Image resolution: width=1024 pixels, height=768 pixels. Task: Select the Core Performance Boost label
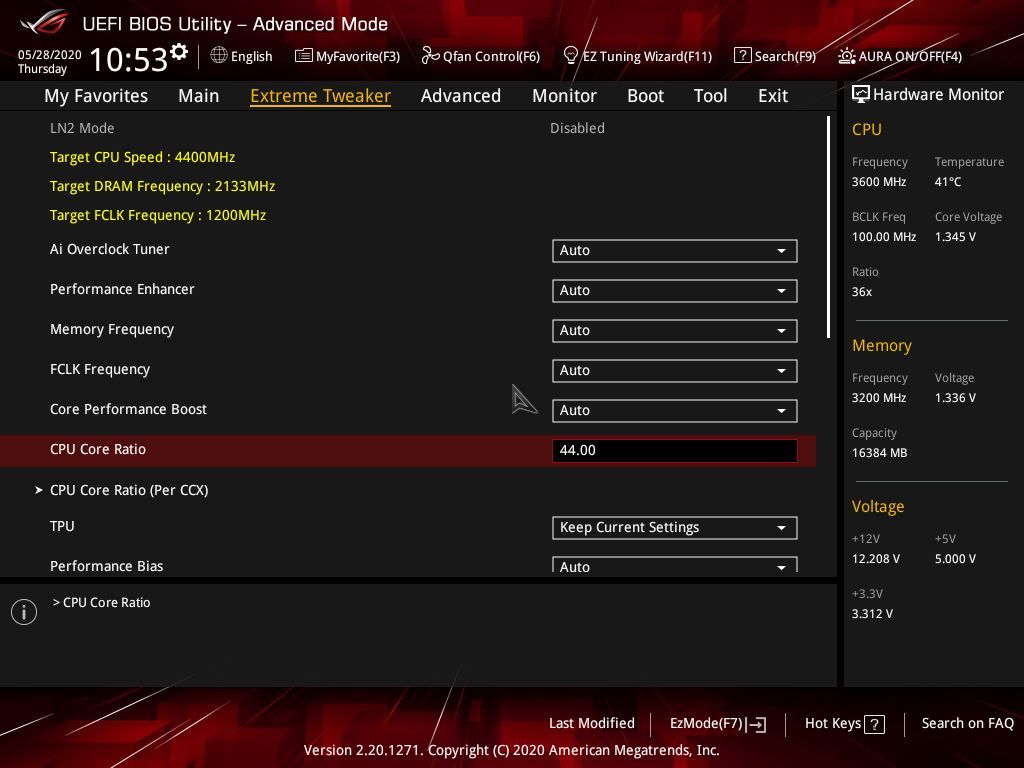click(128, 409)
